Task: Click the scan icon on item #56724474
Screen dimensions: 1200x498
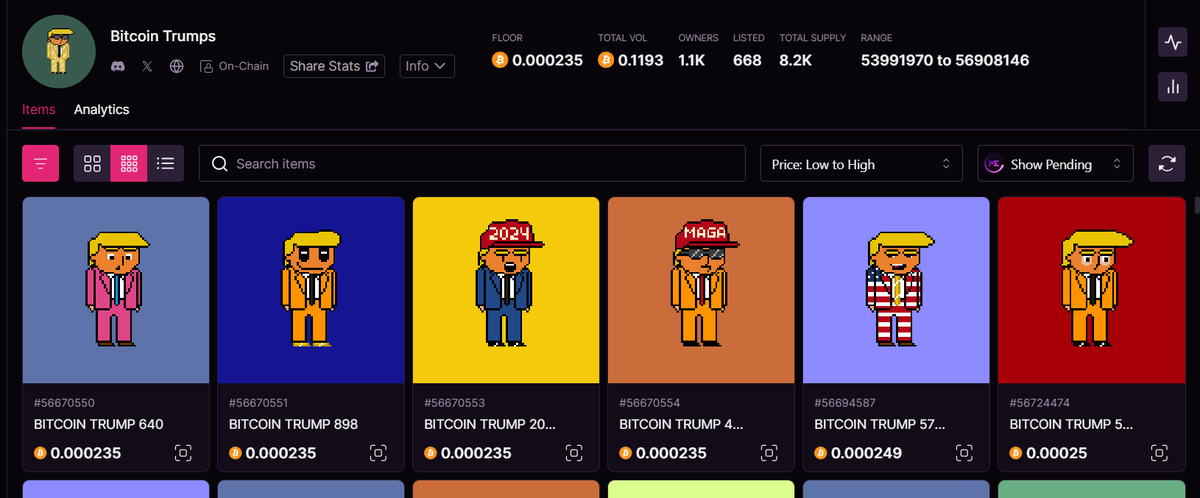Action: [x=1159, y=453]
